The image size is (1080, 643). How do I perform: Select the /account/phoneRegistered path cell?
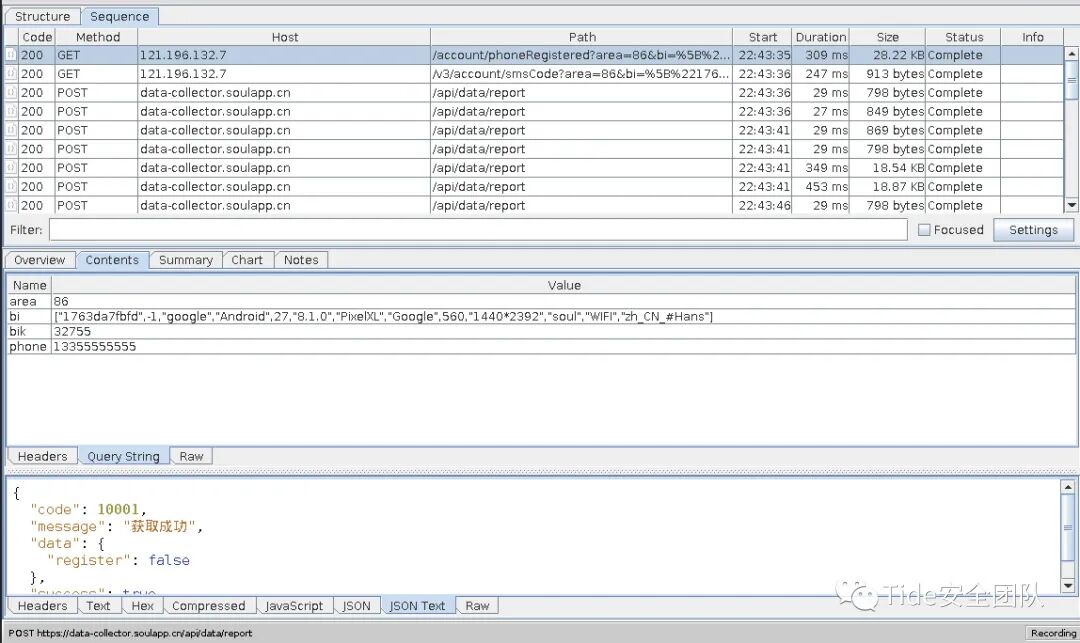click(581, 55)
